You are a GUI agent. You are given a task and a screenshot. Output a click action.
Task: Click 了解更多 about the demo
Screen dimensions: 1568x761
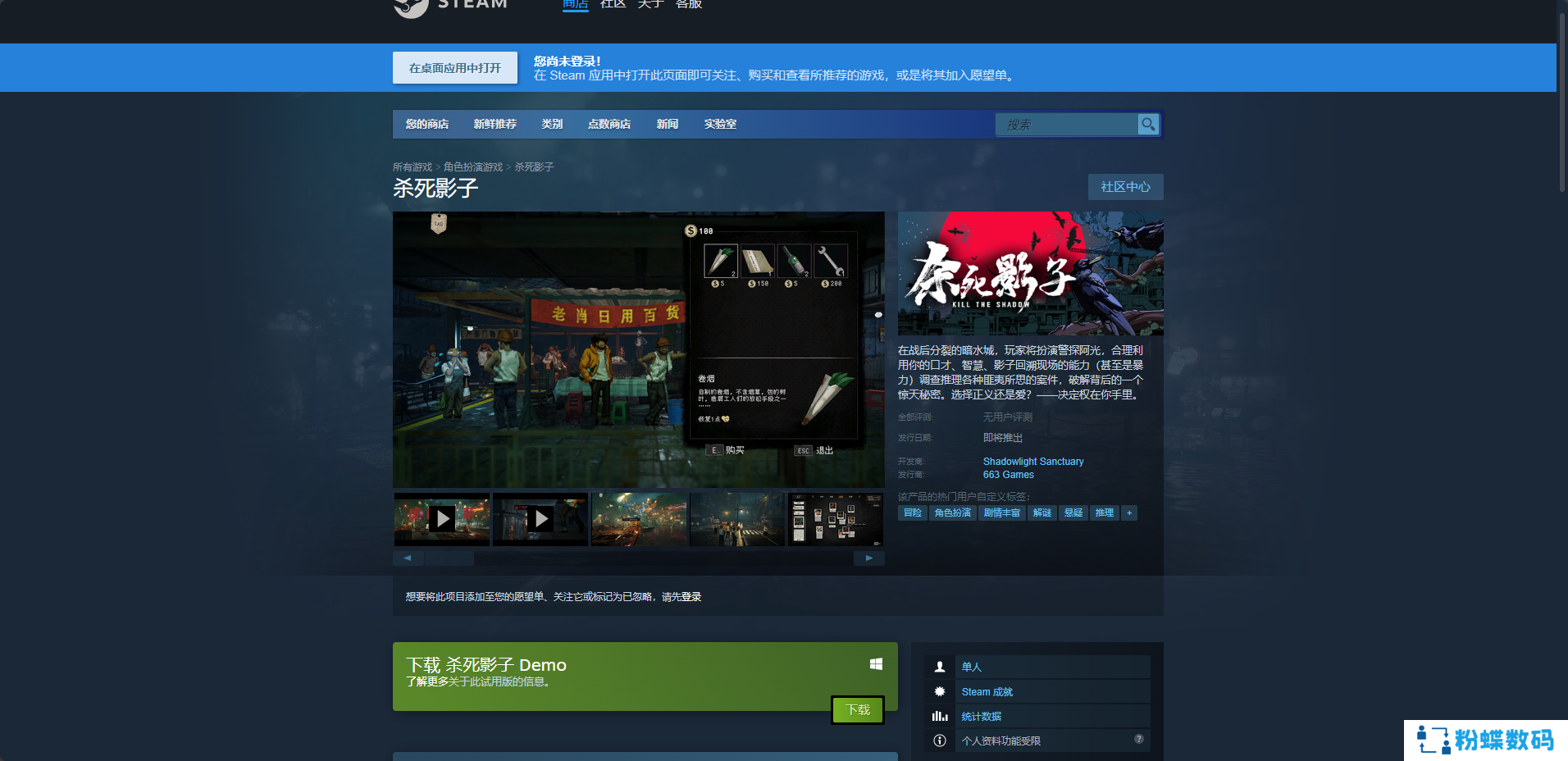tap(427, 681)
